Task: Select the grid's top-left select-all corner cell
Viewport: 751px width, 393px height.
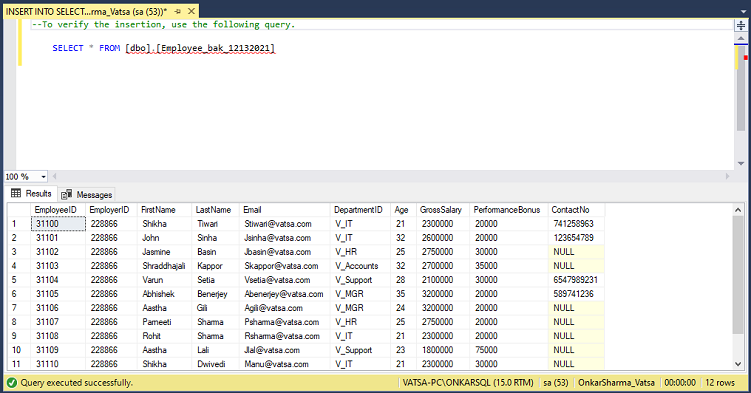Action: [19, 210]
